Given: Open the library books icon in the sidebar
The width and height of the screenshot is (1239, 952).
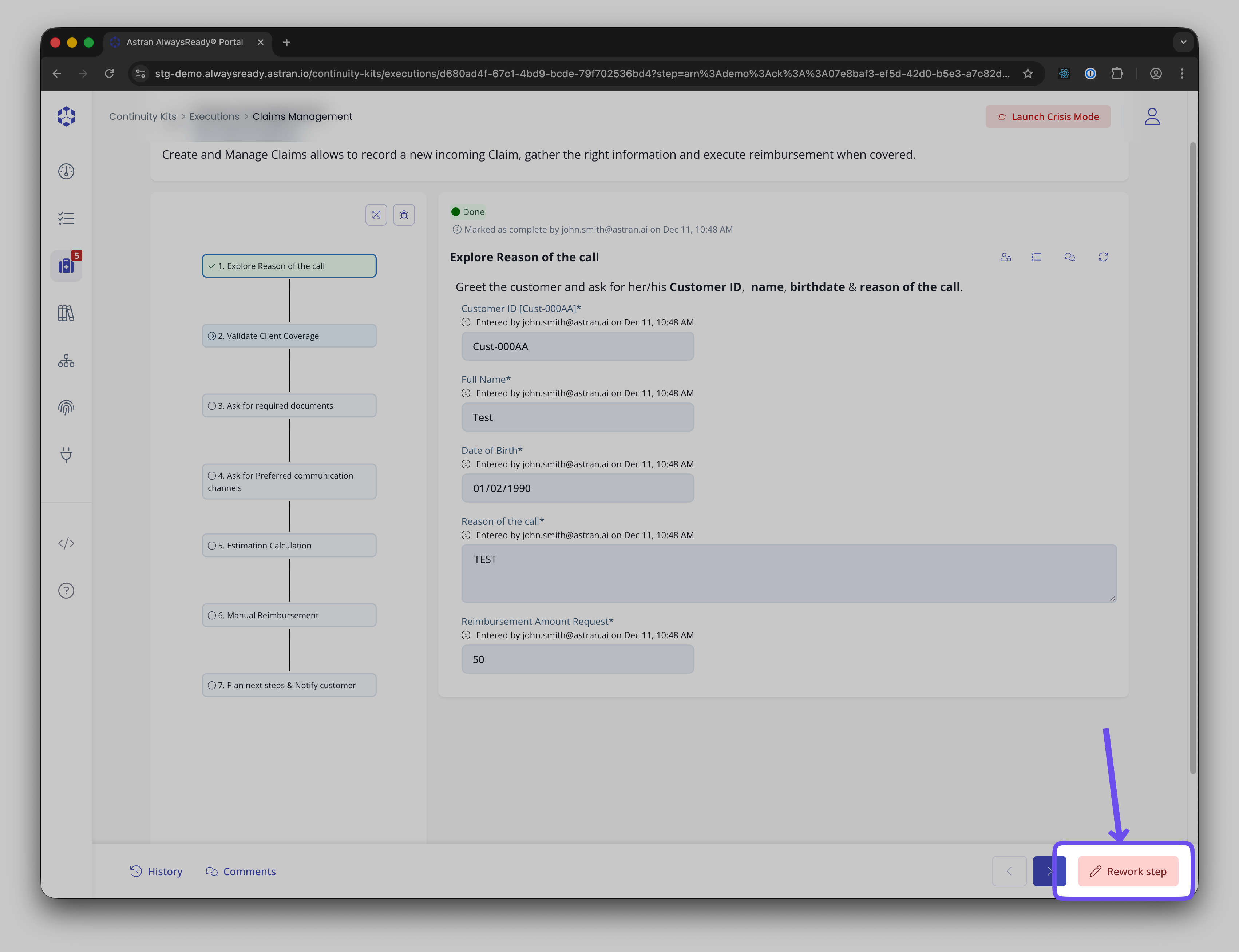Looking at the screenshot, I should pyautogui.click(x=66, y=313).
